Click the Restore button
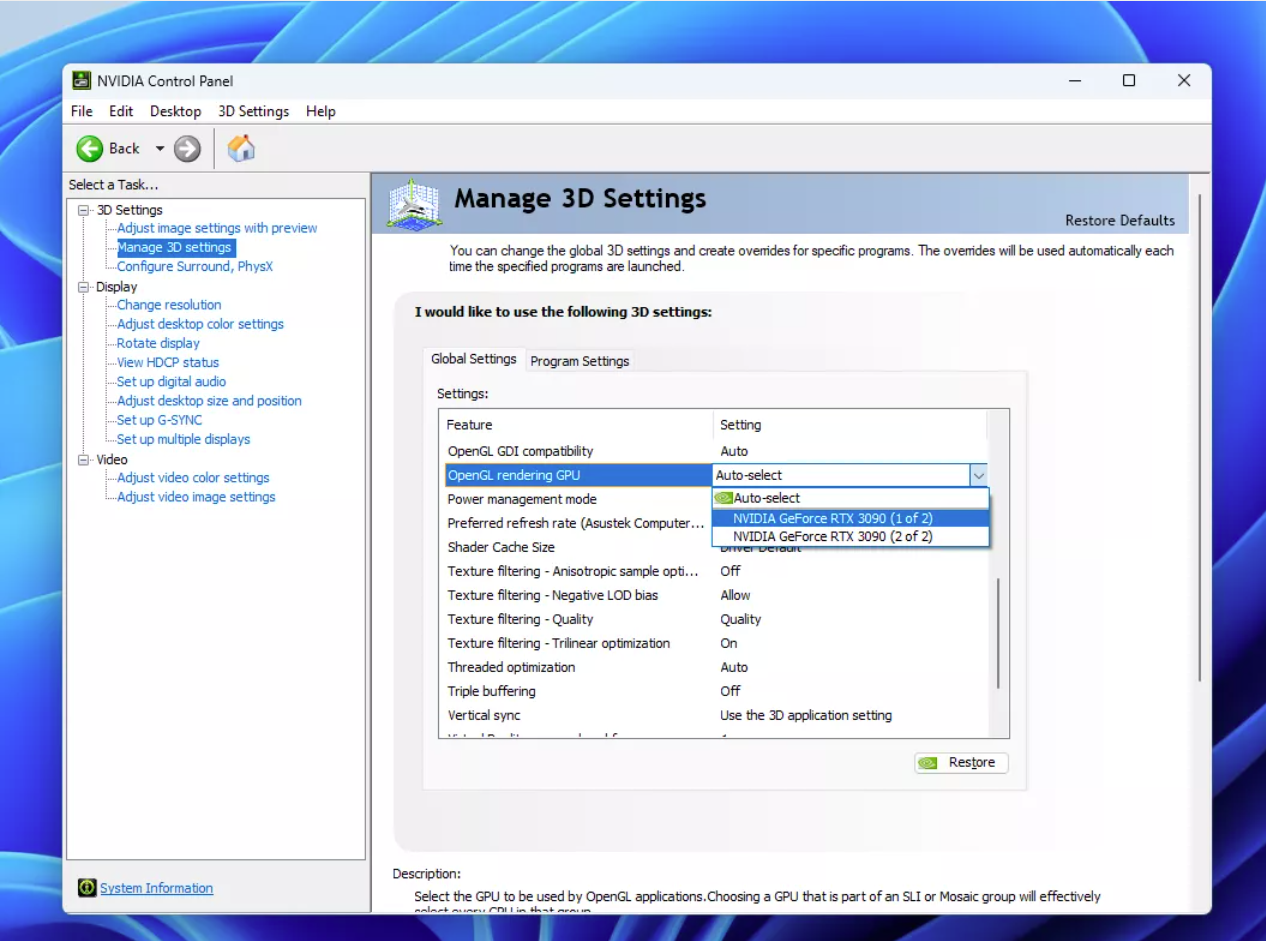Screen dimensions: 1266x941 (x=961, y=762)
